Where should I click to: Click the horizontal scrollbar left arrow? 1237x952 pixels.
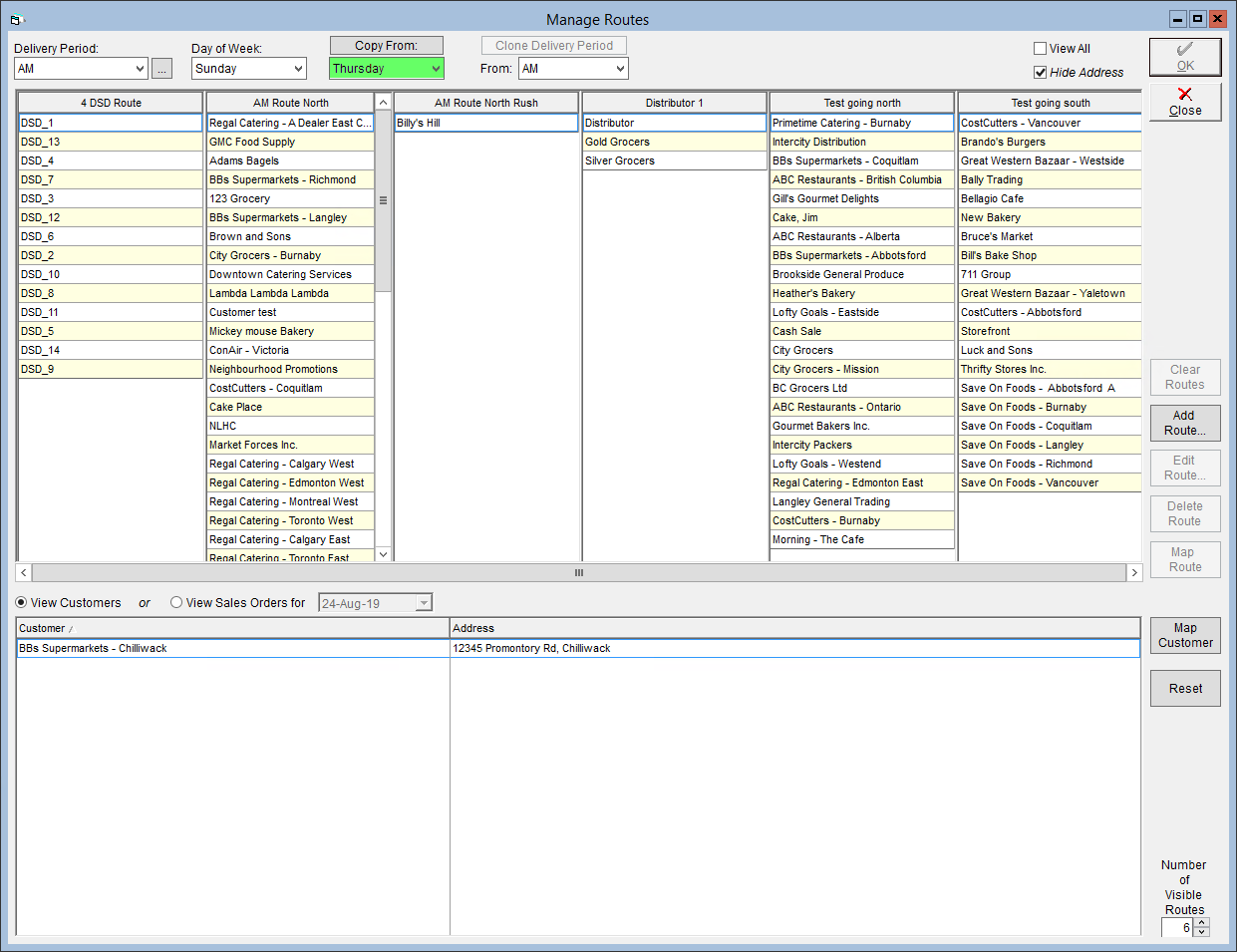coord(24,573)
